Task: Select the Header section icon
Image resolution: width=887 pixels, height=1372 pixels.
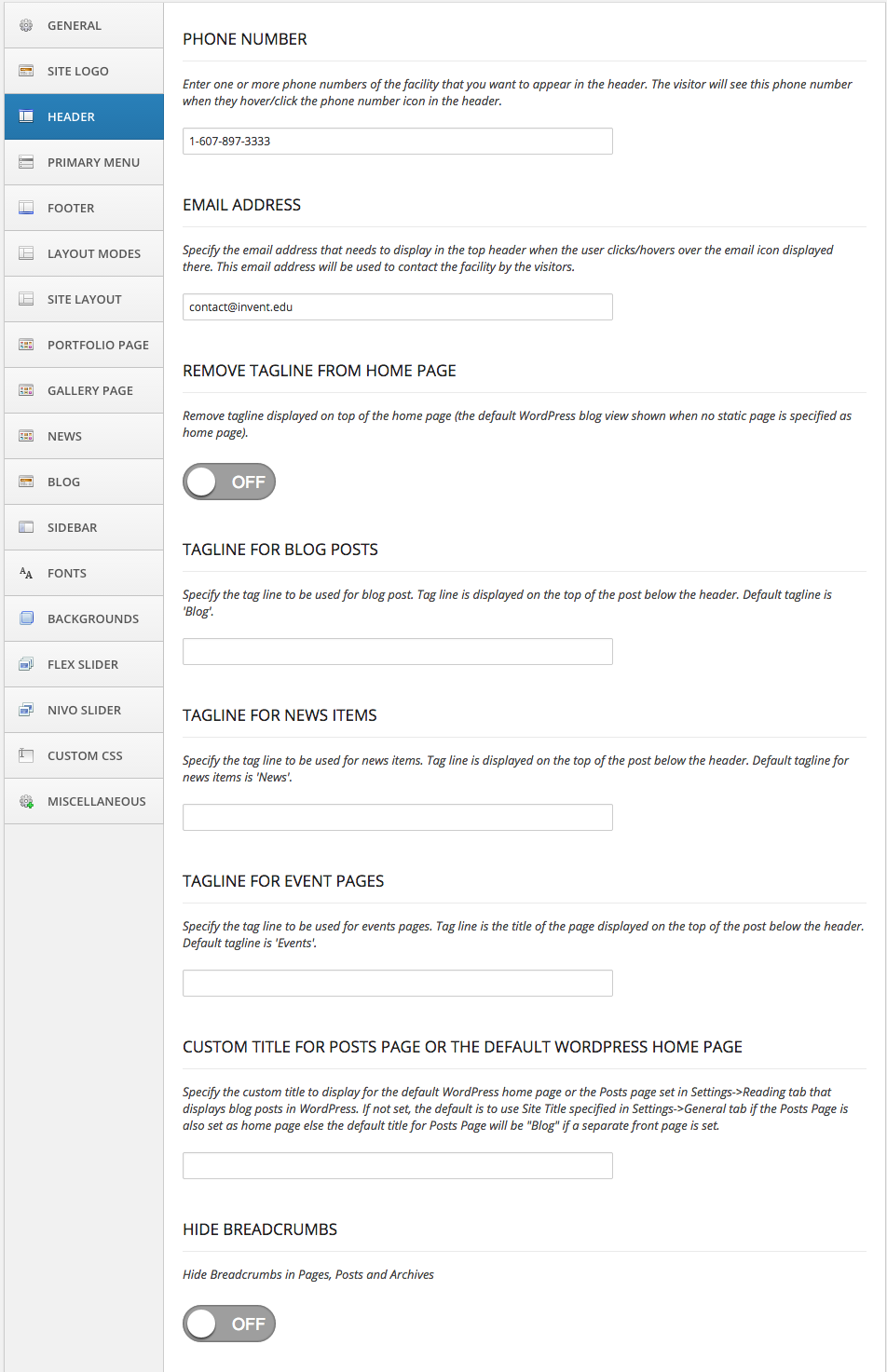Action: [26, 116]
